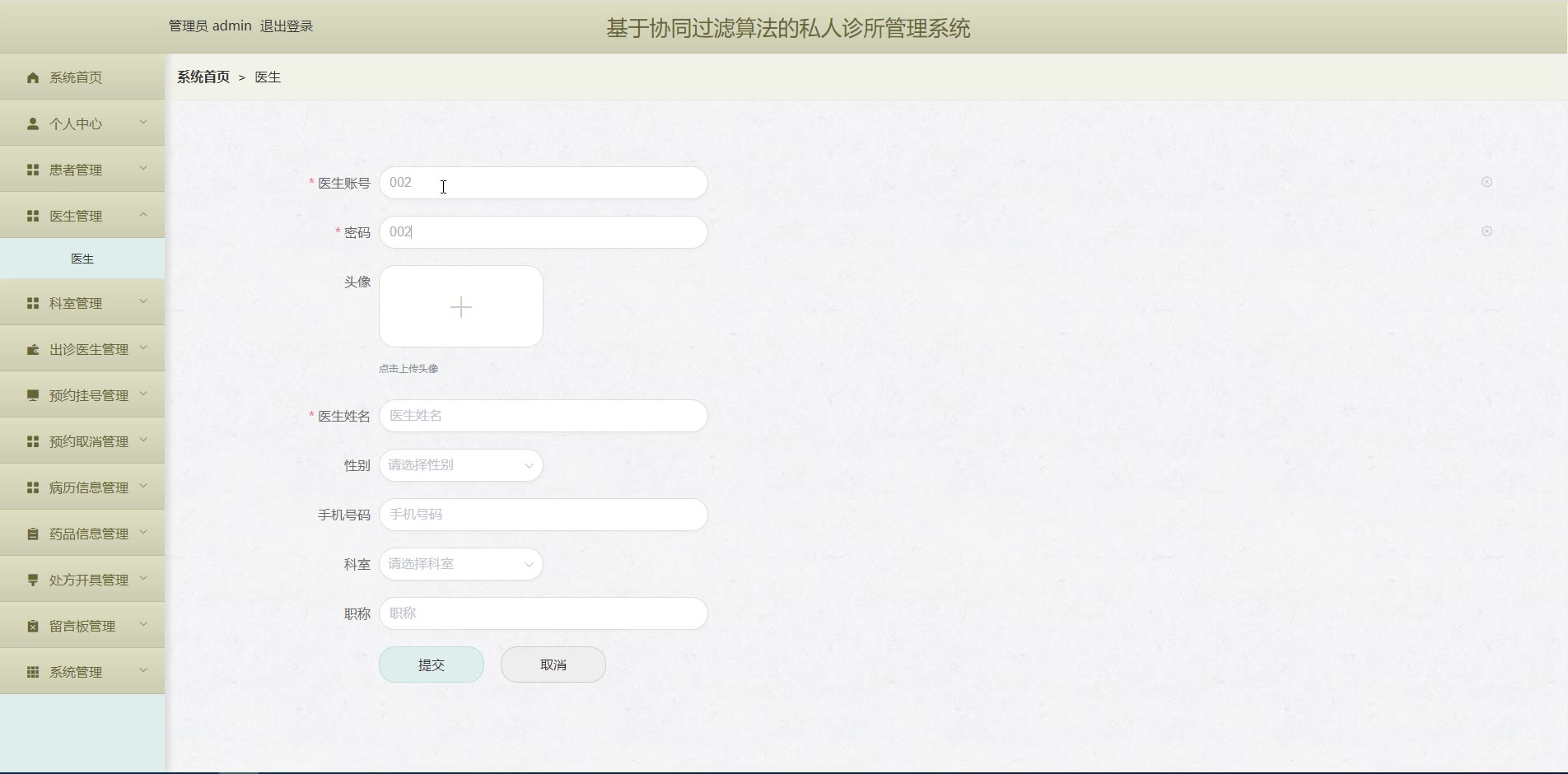The height and width of the screenshot is (774, 1568).
Task: Open the 系统首页 menu item
Action: pyautogui.click(x=82, y=77)
